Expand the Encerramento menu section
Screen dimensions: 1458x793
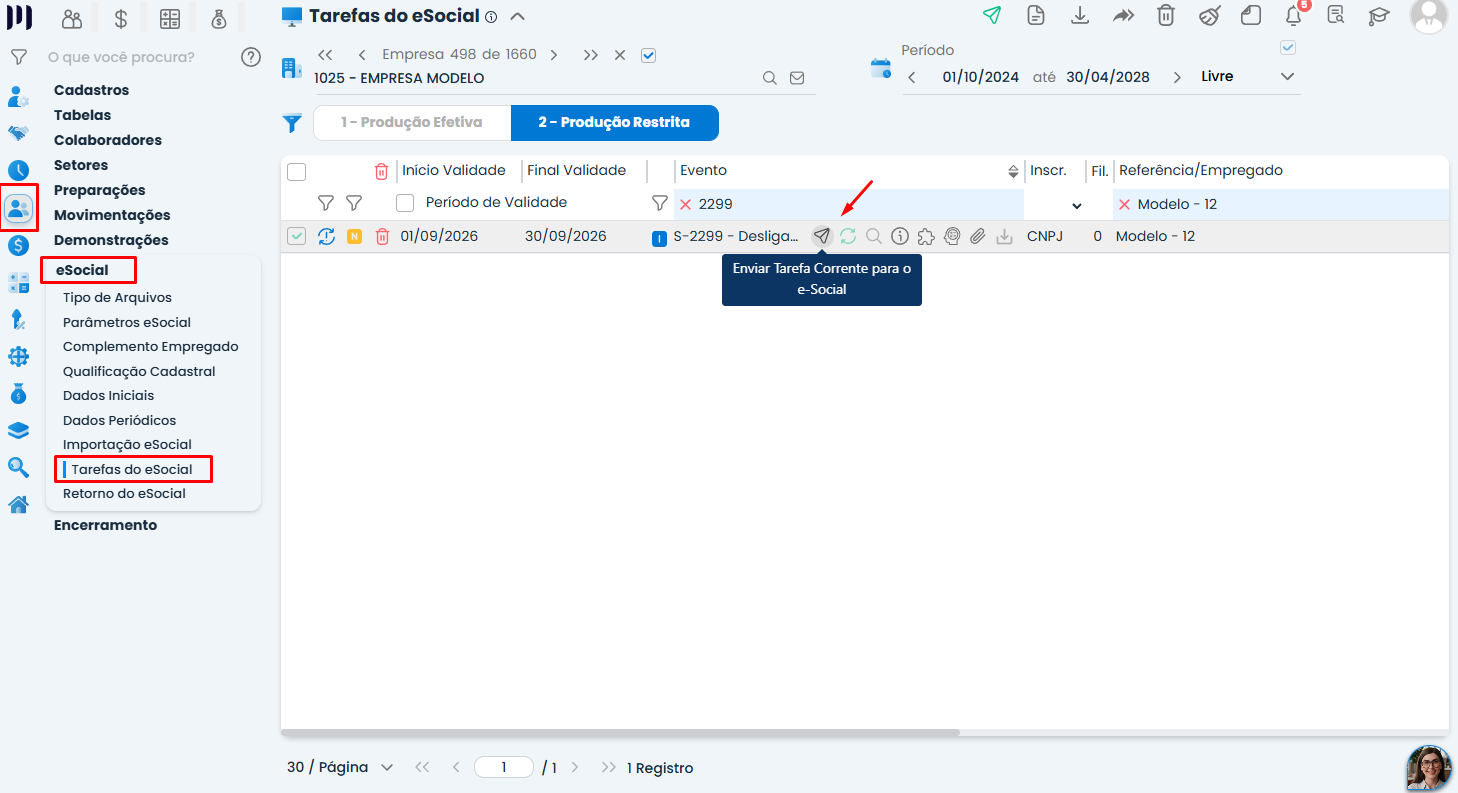click(x=105, y=525)
